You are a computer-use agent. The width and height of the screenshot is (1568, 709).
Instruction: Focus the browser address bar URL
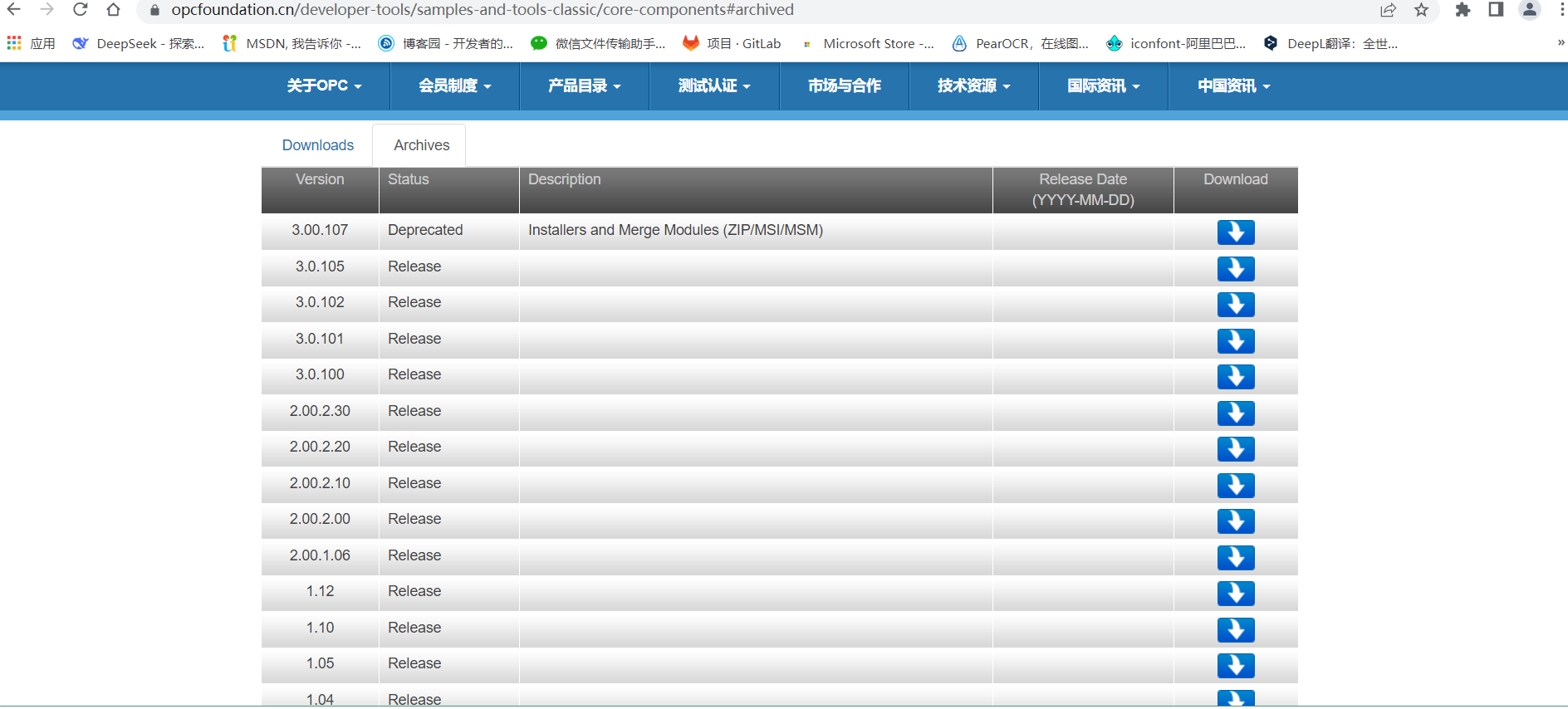pyautogui.click(x=483, y=10)
